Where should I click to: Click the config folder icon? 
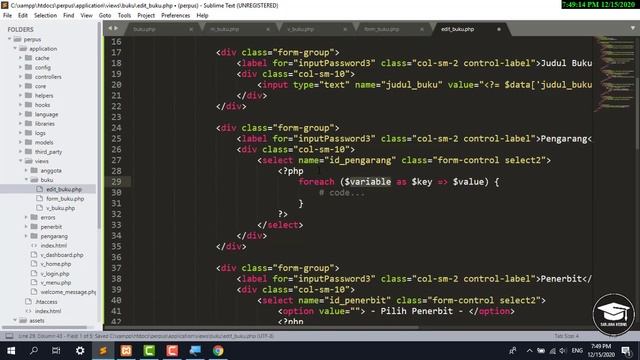tap(29, 67)
